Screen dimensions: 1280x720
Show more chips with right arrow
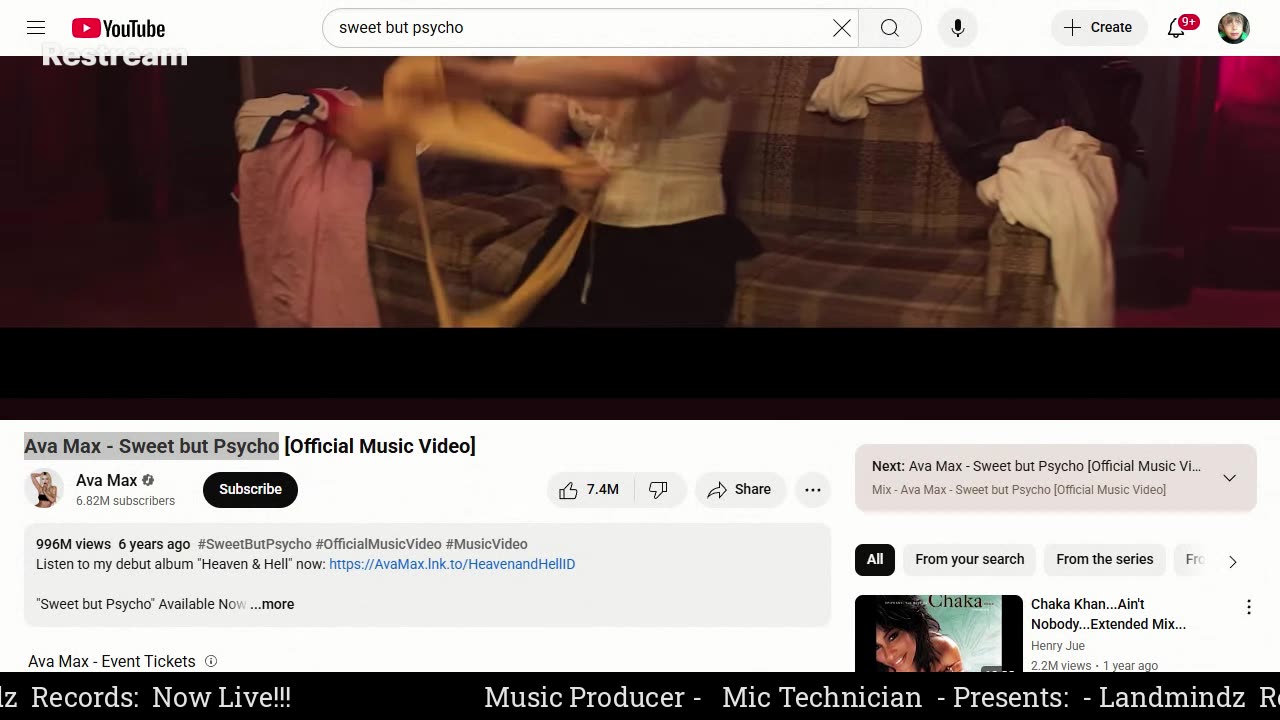(1232, 561)
